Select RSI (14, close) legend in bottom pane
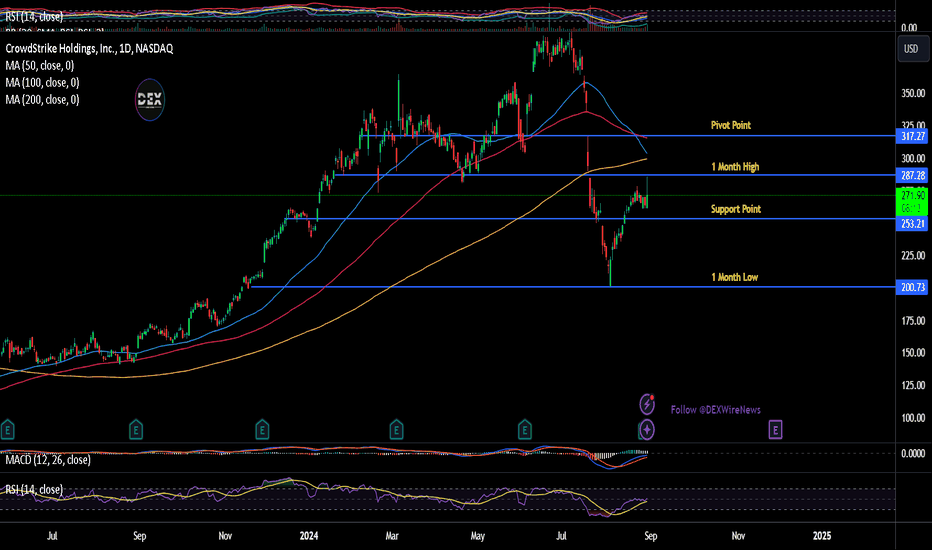Screen dimensions: 932x550 pyautogui.click(x=34, y=489)
